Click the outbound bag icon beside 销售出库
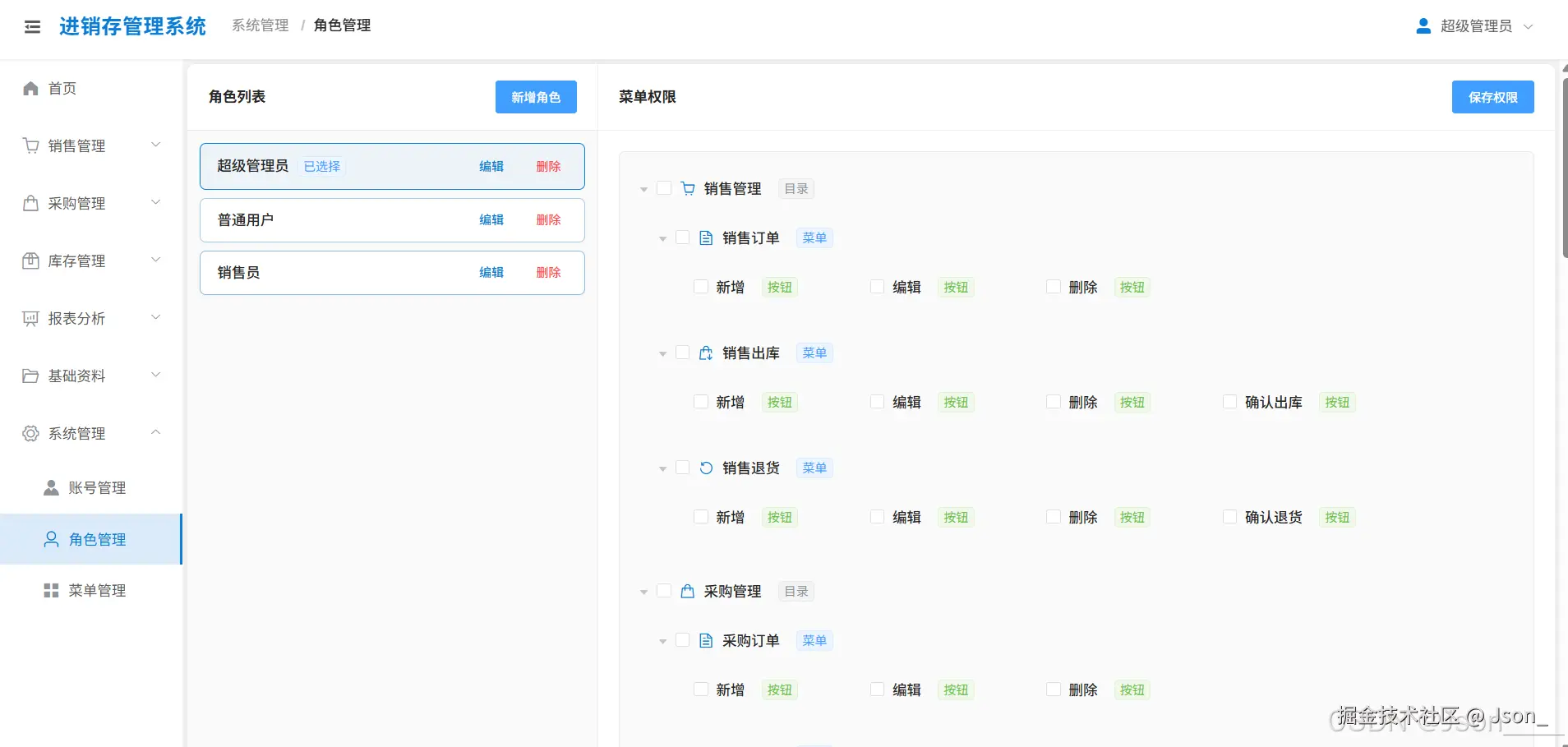The width and height of the screenshot is (1568, 747). [706, 353]
